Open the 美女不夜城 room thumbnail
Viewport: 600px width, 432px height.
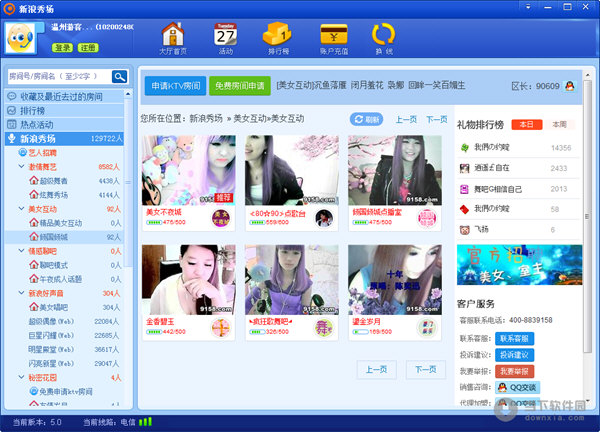click(189, 170)
